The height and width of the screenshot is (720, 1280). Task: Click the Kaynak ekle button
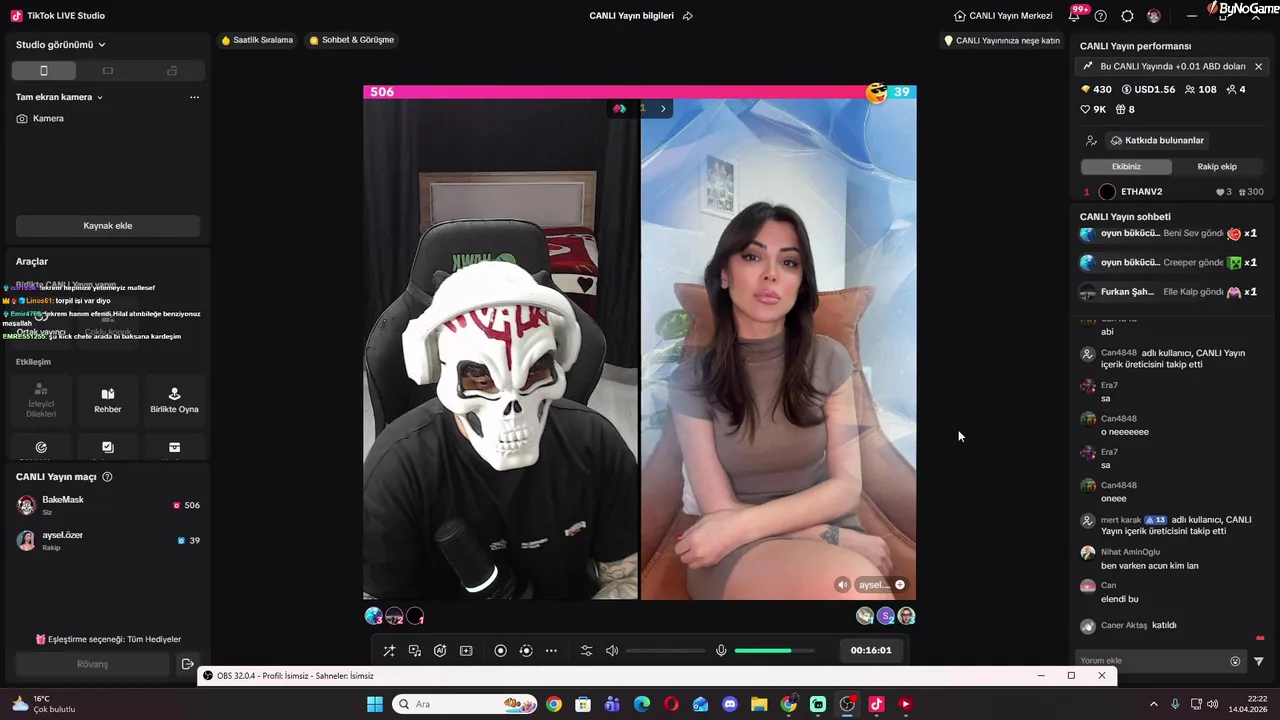coord(108,226)
